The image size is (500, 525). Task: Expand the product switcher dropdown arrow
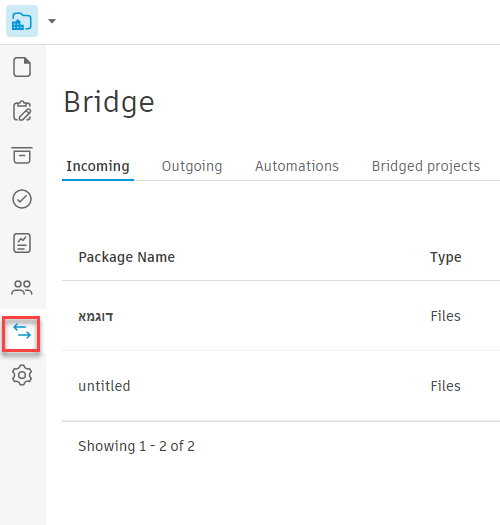[52, 21]
